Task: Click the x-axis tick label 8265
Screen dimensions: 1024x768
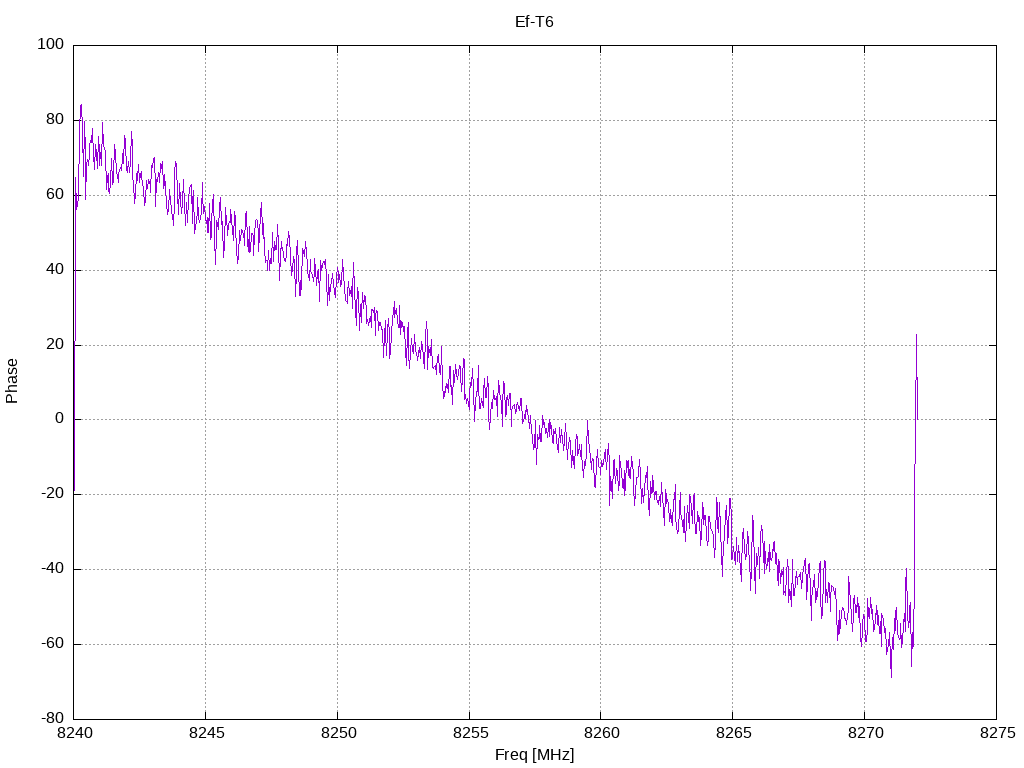Action: pos(733,733)
